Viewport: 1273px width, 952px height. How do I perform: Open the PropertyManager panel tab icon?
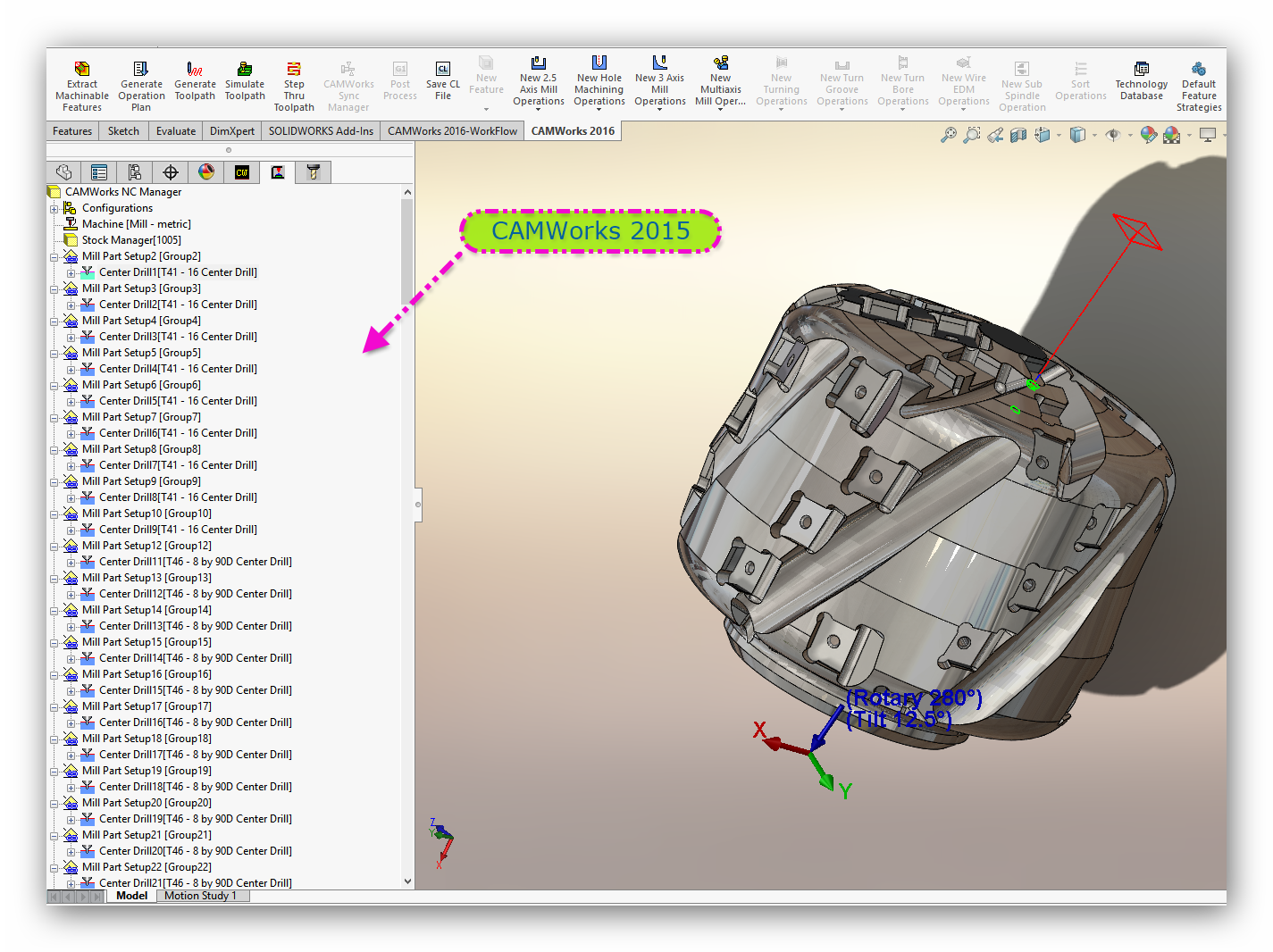click(99, 172)
